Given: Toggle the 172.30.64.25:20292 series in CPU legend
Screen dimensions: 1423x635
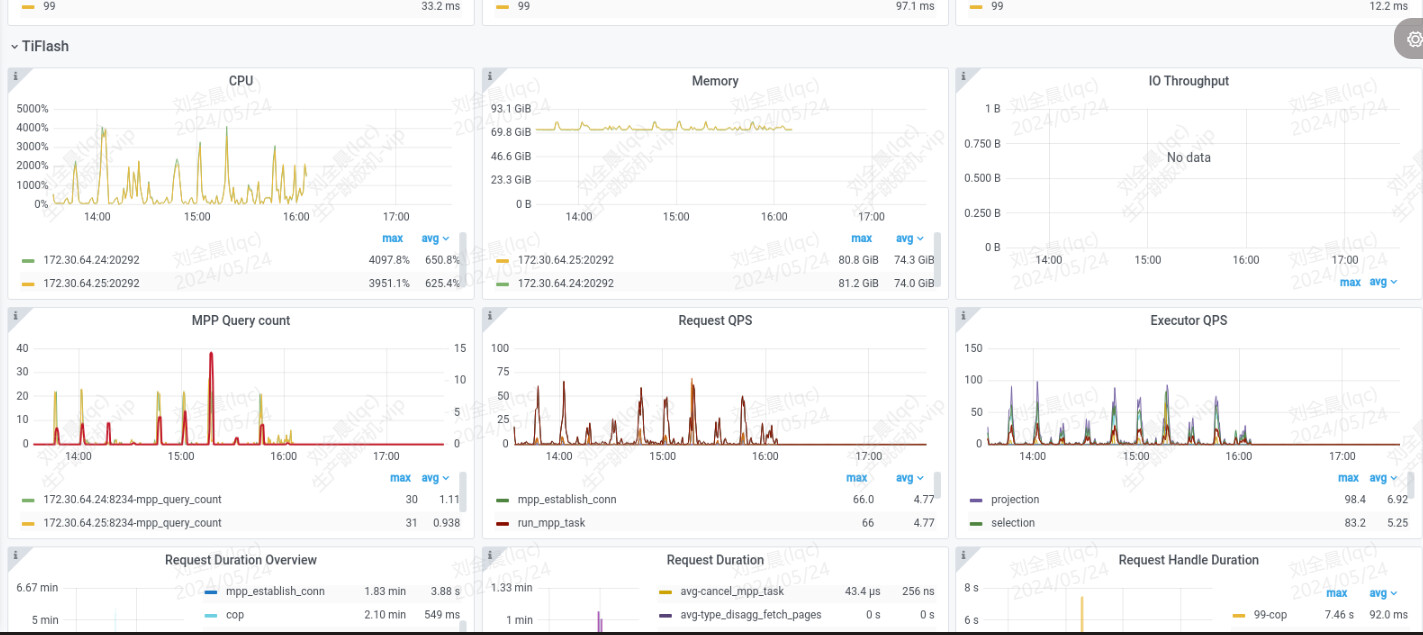Looking at the screenshot, I should 91,283.
